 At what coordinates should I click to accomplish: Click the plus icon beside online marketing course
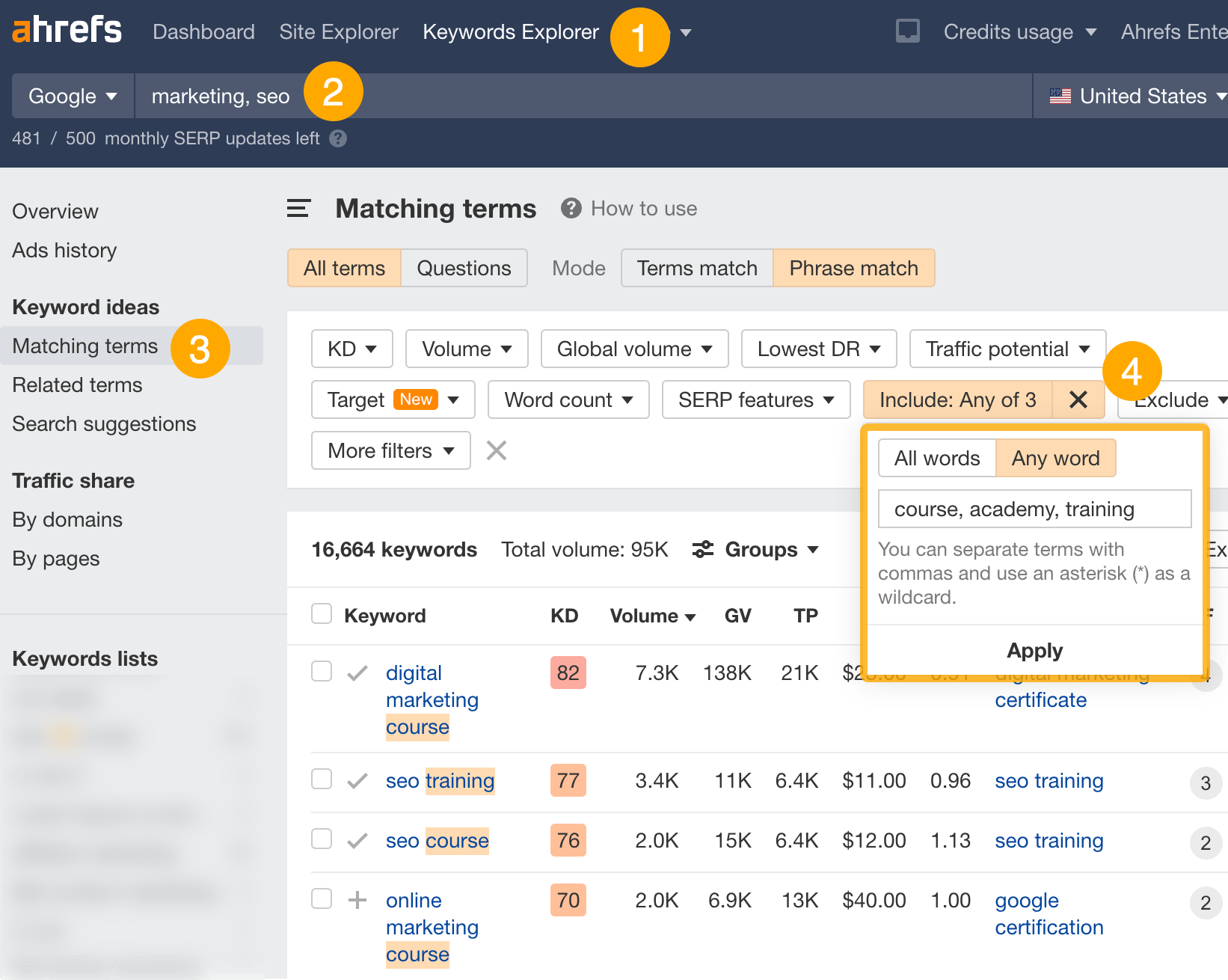pyautogui.click(x=357, y=900)
